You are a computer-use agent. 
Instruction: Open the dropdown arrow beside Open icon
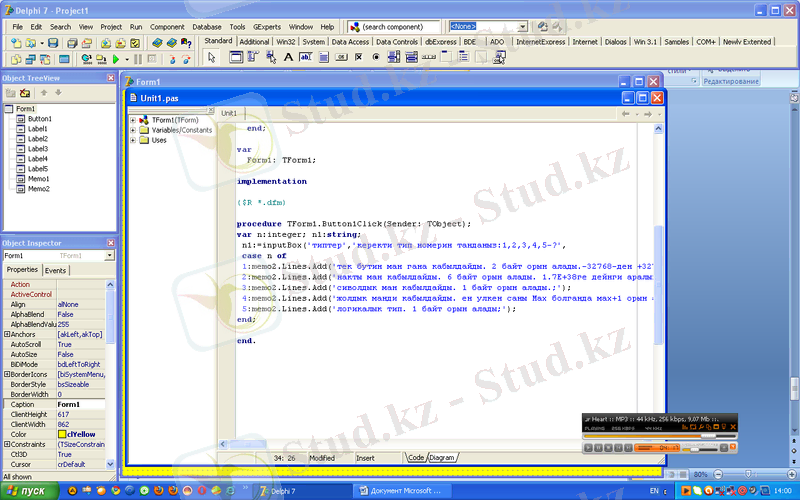[x=42, y=43]
